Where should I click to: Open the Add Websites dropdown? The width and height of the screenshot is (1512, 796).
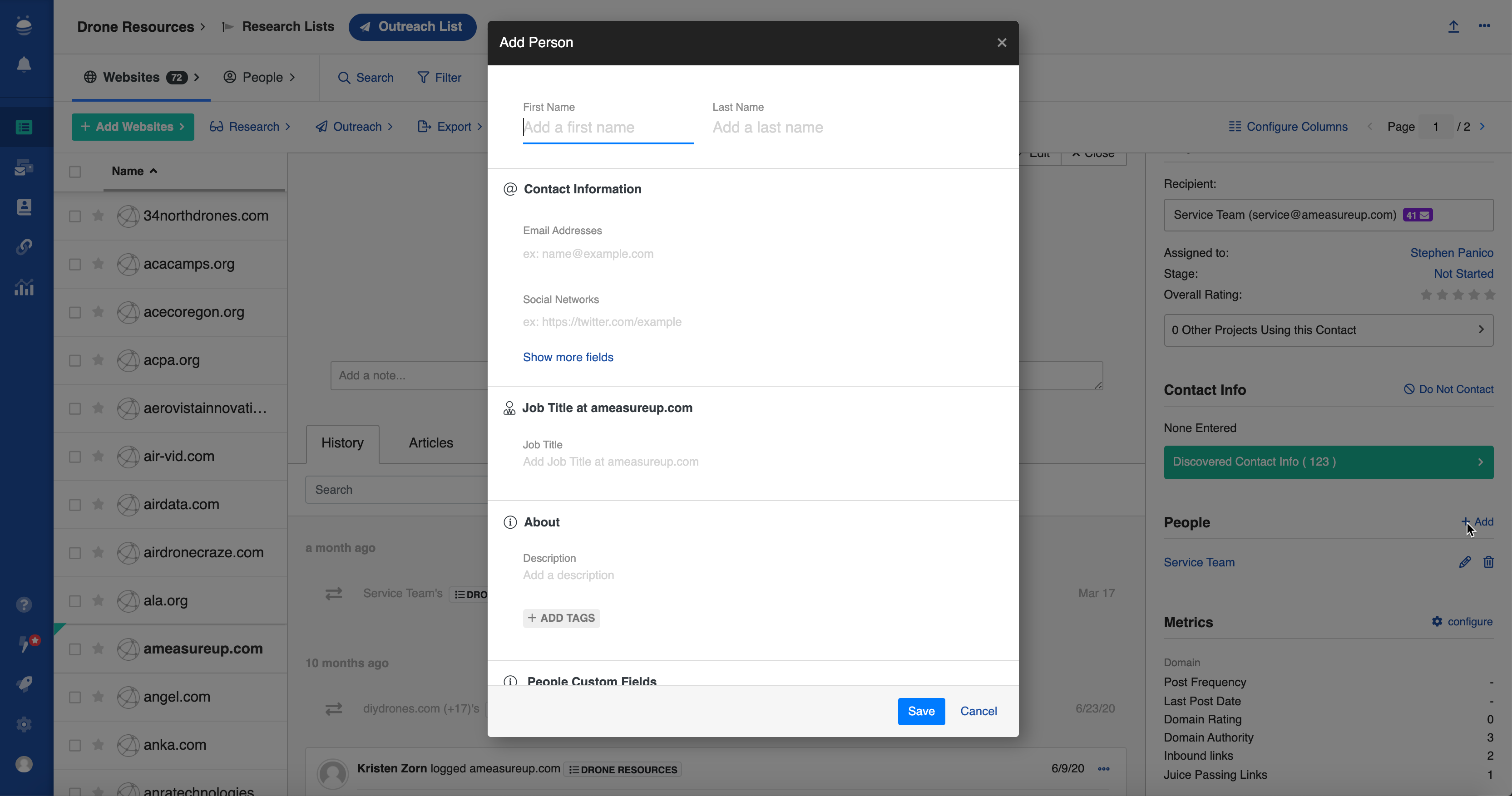tap(133, 127)
